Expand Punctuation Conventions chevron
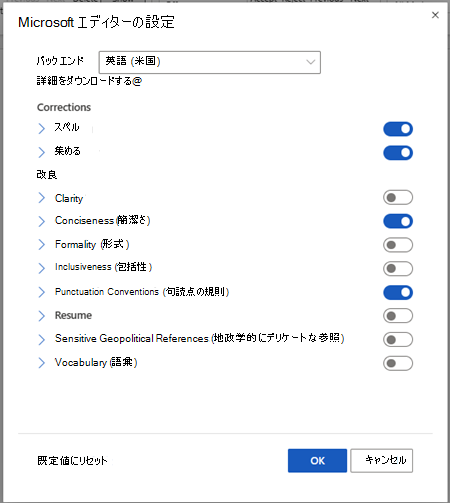Screen dimensions: 450x503 tap(41, 292)
